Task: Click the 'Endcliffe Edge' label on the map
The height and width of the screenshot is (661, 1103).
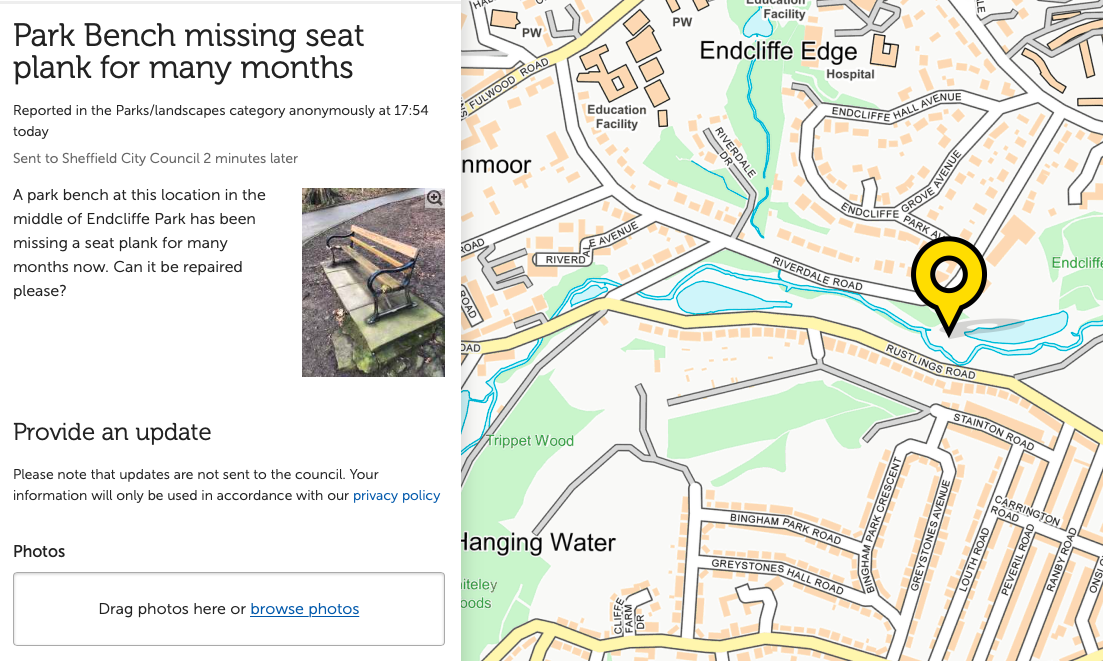Action: 778,51
